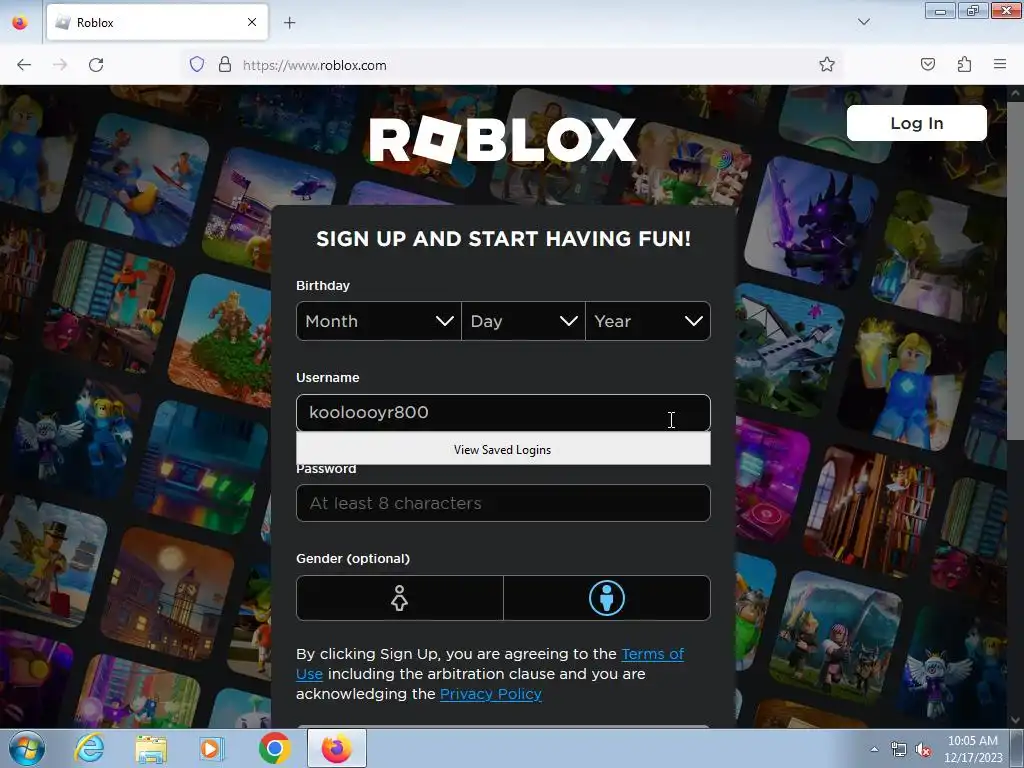
Task: Show hidden system tray icons
Action: [874, 749]
